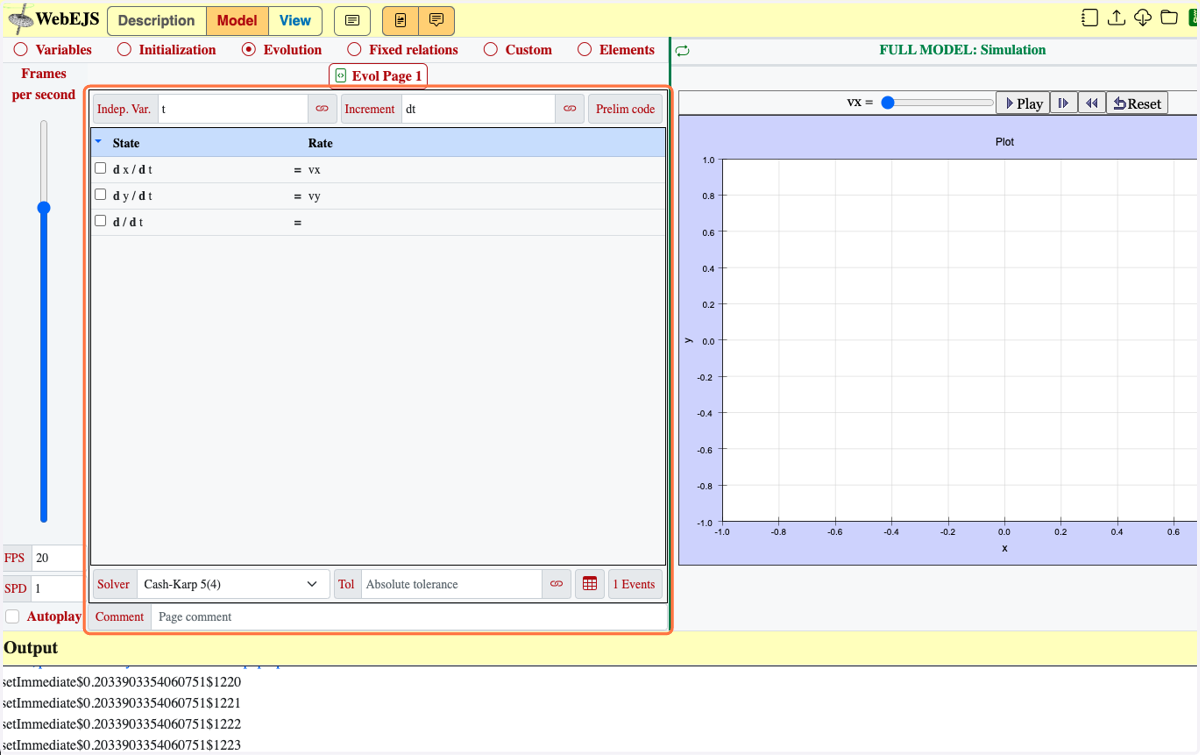Check the d x / d t row checkbox
The image size is (1200, 755).
tap(100, 168)
